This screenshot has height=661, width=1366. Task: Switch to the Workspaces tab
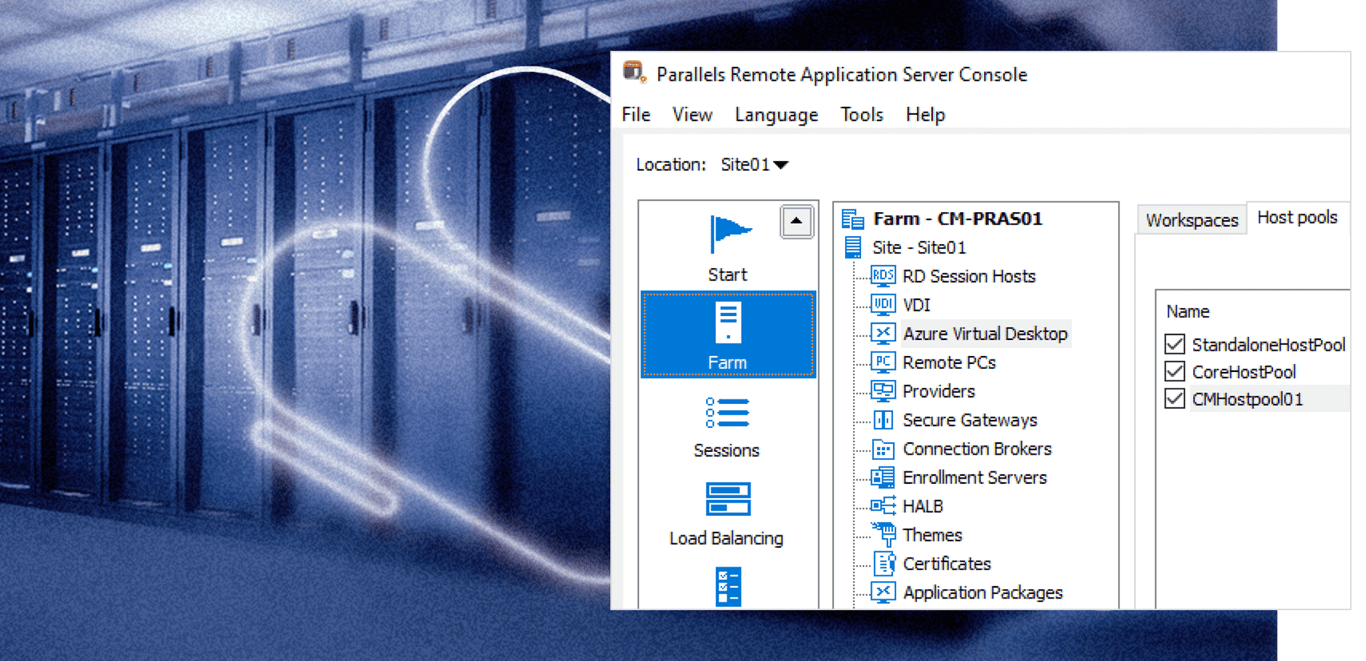1191,220
